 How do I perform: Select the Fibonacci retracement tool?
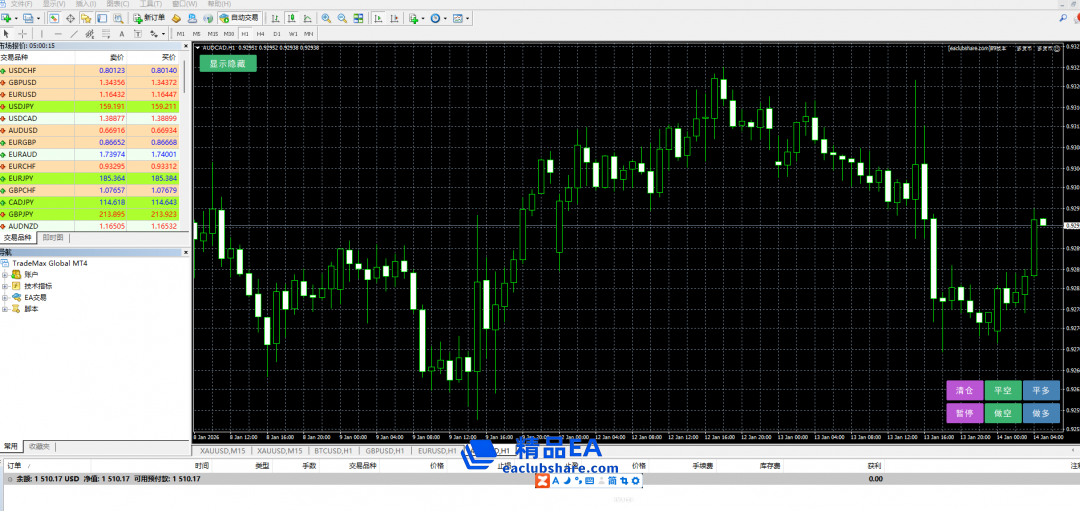tap(106, 34)
